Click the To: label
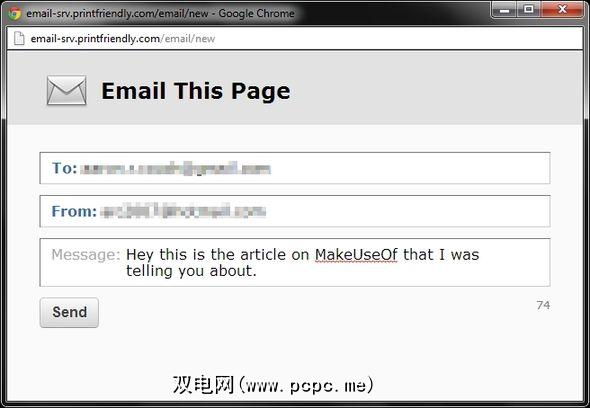590x408 pixels. coord(64,168)
